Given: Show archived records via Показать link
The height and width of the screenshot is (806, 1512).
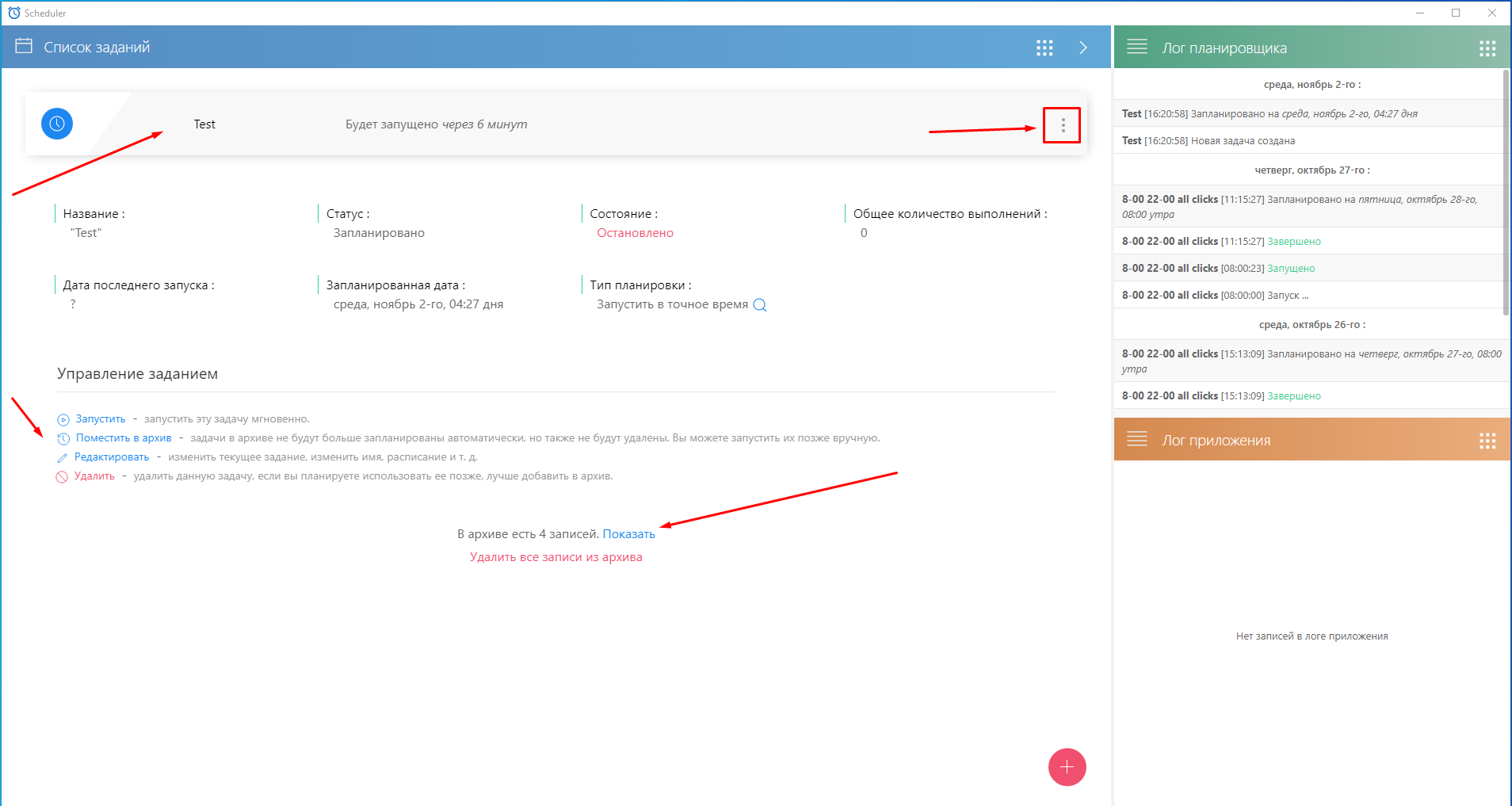Looking at the screenshot, I should tap(628, 534).
